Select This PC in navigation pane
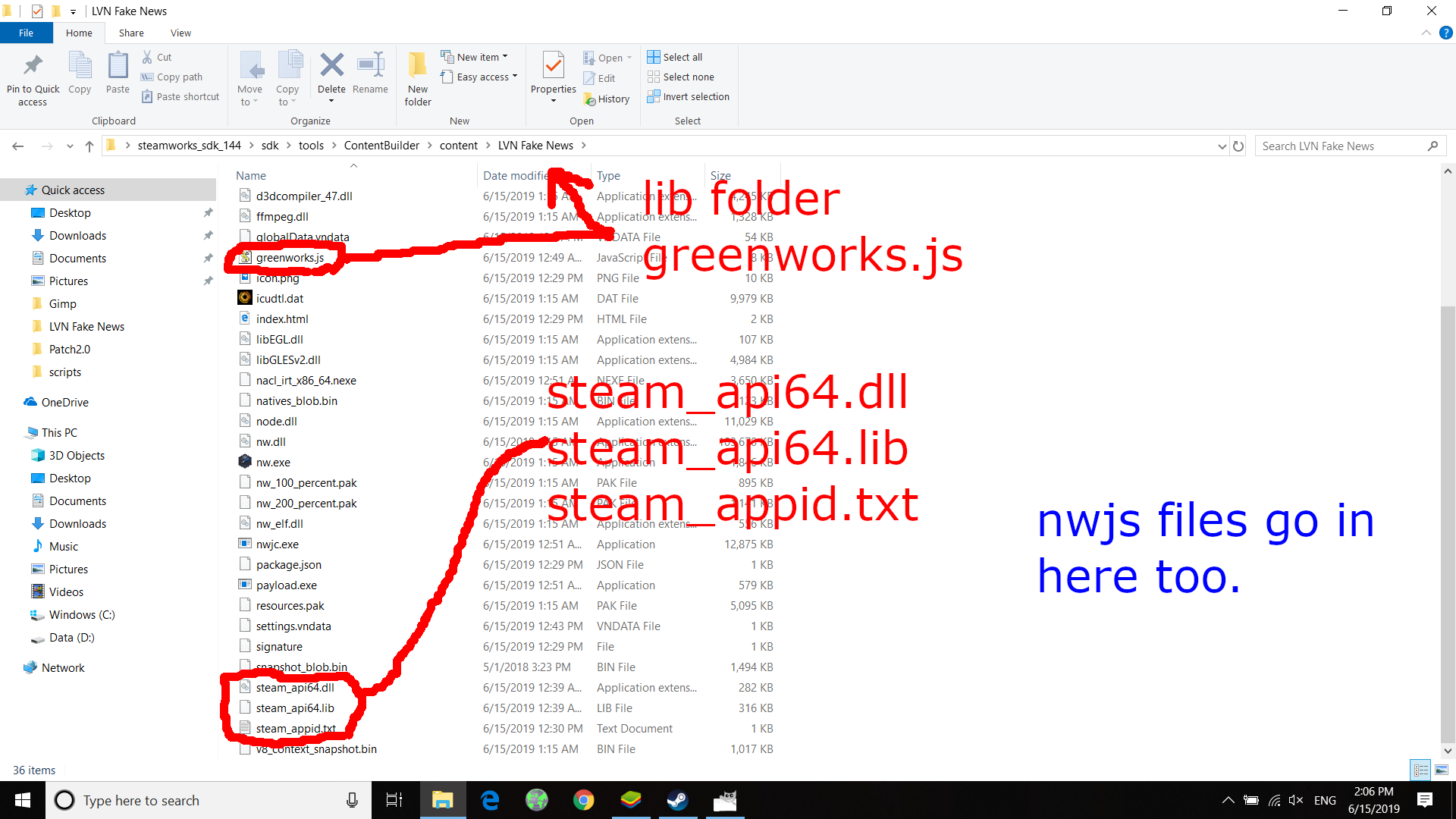 (x=59, y=432)
